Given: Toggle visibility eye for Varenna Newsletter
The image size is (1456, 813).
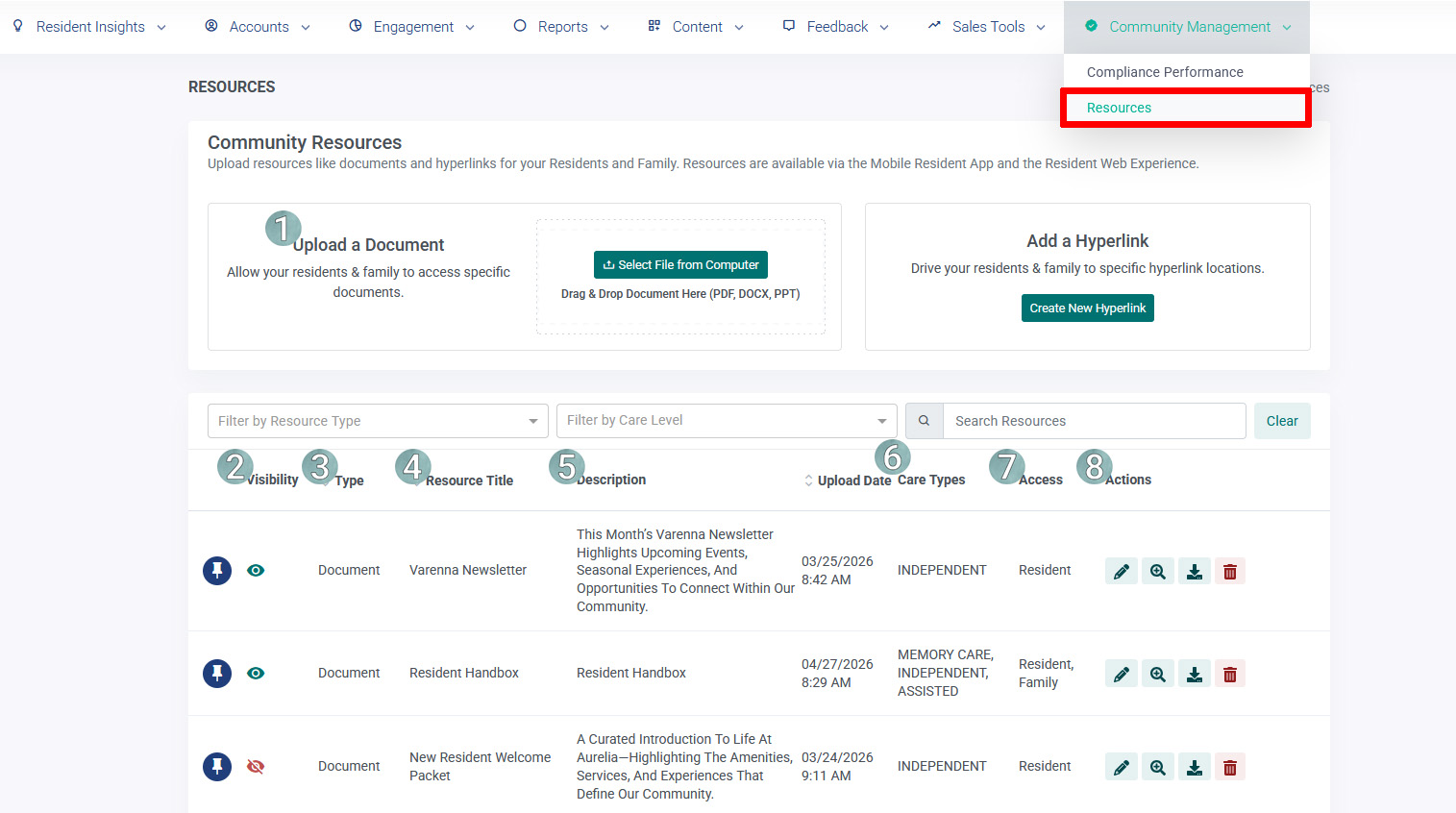Looking at the screenshot, I should click(x=256, y=571).
